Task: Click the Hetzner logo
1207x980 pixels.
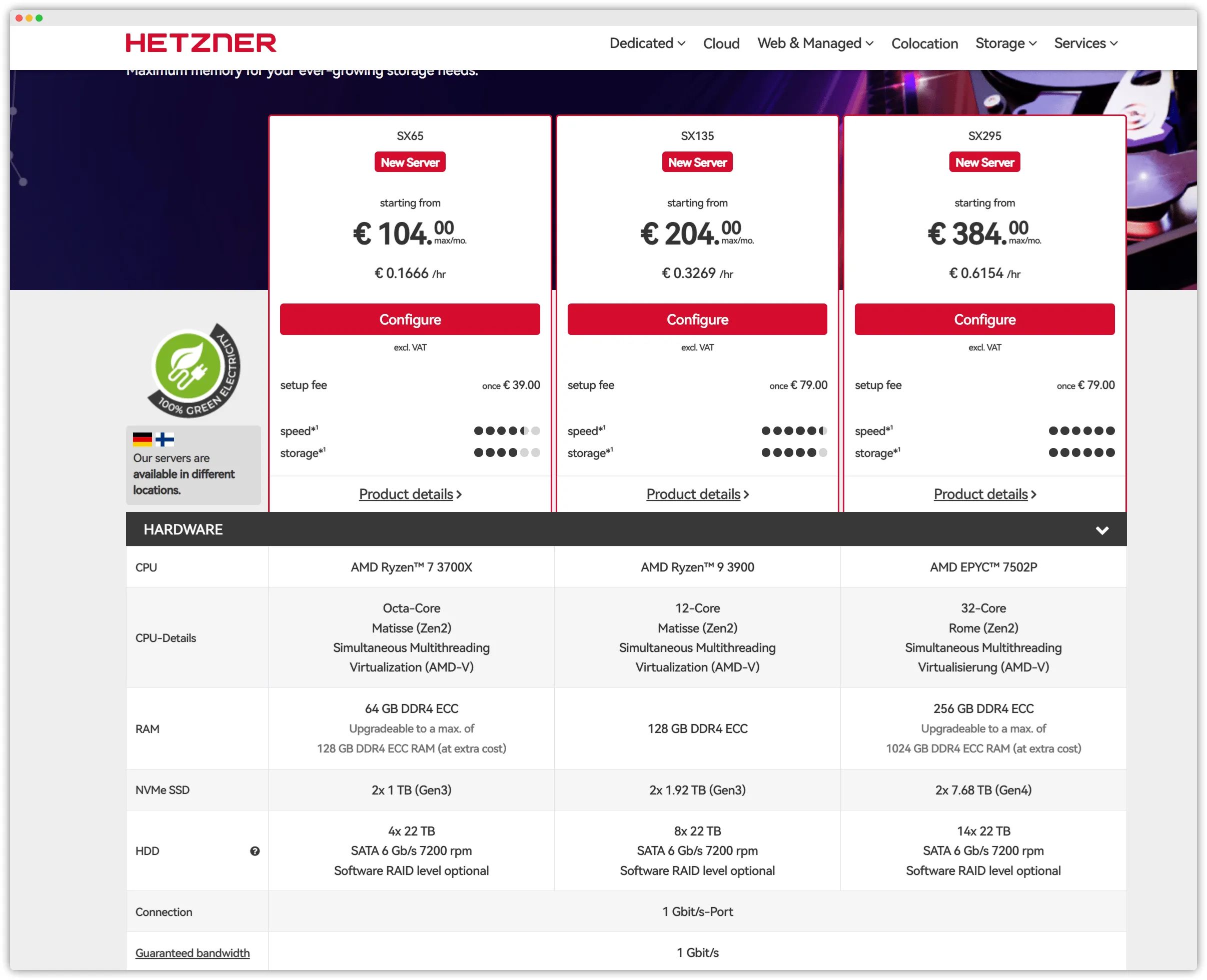Action: pos(201,43)
